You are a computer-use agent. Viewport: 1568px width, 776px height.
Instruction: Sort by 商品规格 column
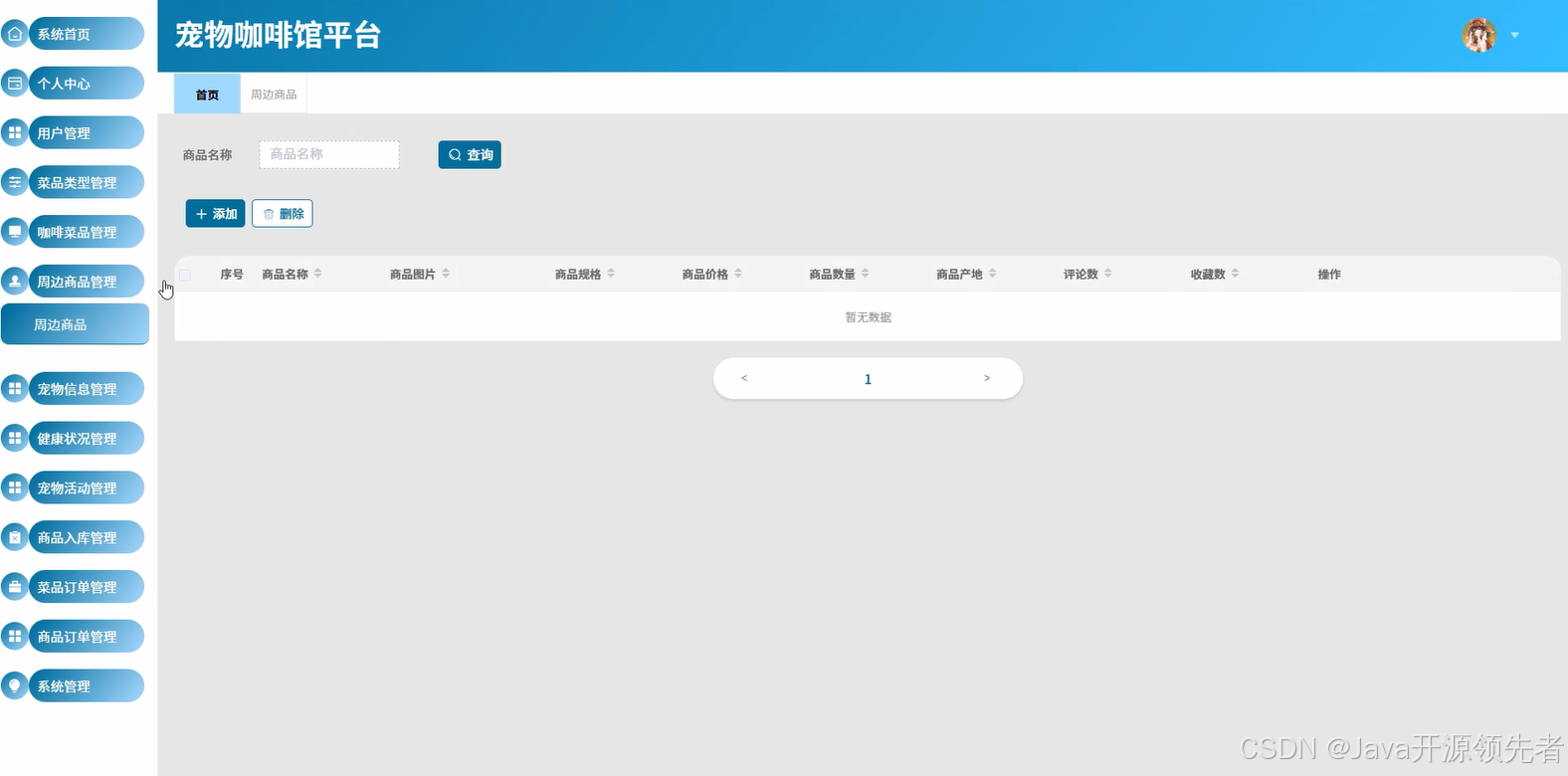click(x=611, y=274)
